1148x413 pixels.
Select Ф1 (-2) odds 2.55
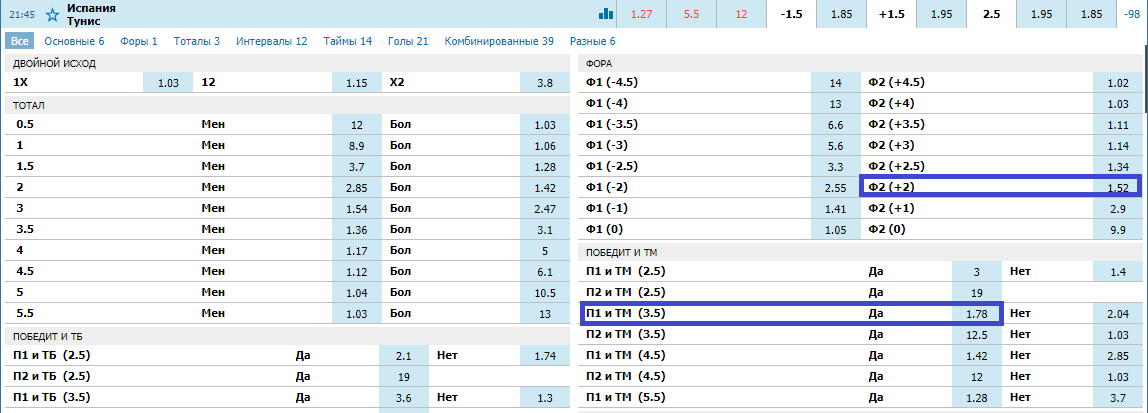[836, 187]
